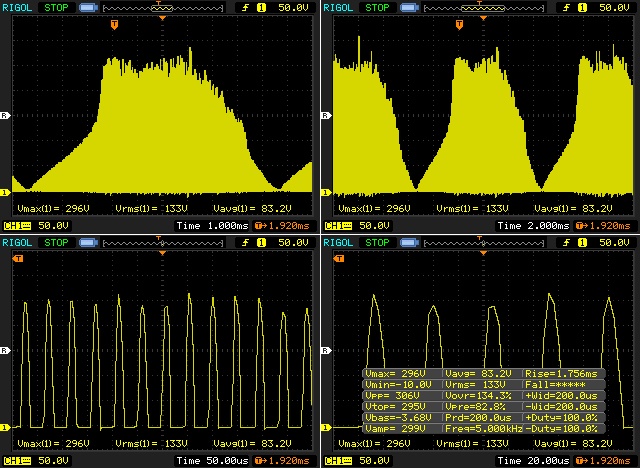
Task: Click 'Prd=200.0us' in the measurement table
Action: pos(478,417)
